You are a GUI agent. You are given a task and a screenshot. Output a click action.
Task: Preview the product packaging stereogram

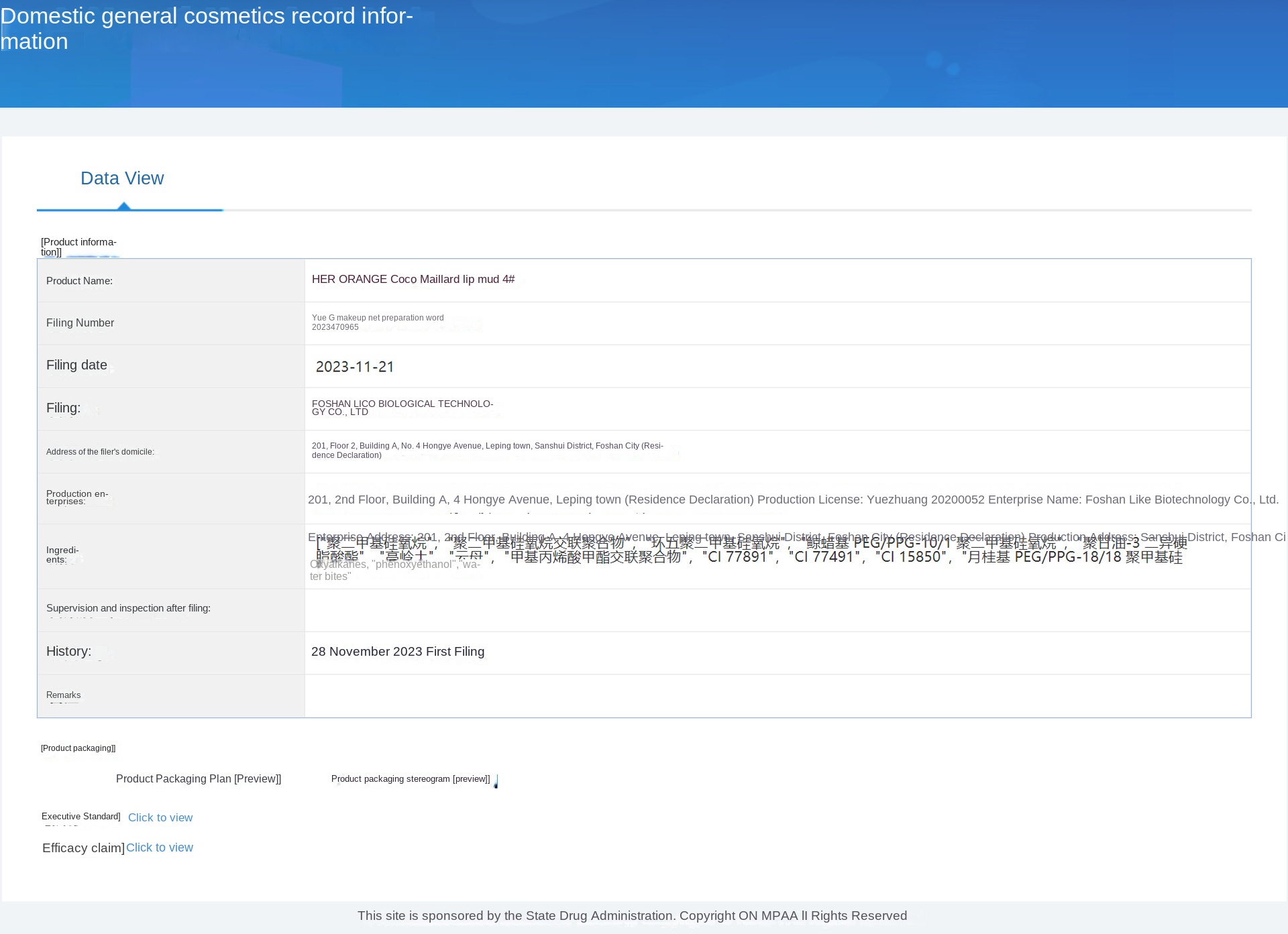410,778
